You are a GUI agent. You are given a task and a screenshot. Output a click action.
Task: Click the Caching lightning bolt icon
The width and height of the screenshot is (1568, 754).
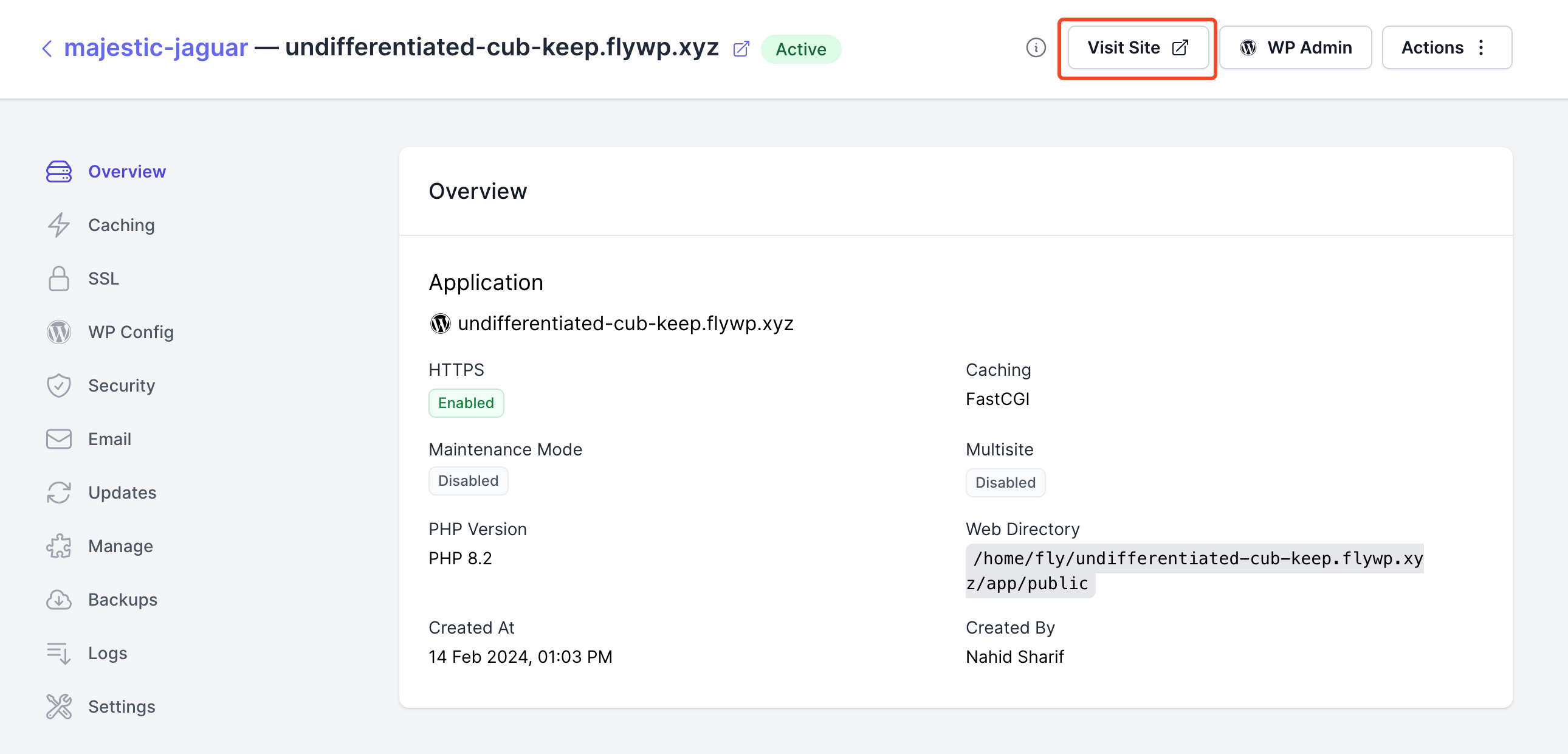59,226
